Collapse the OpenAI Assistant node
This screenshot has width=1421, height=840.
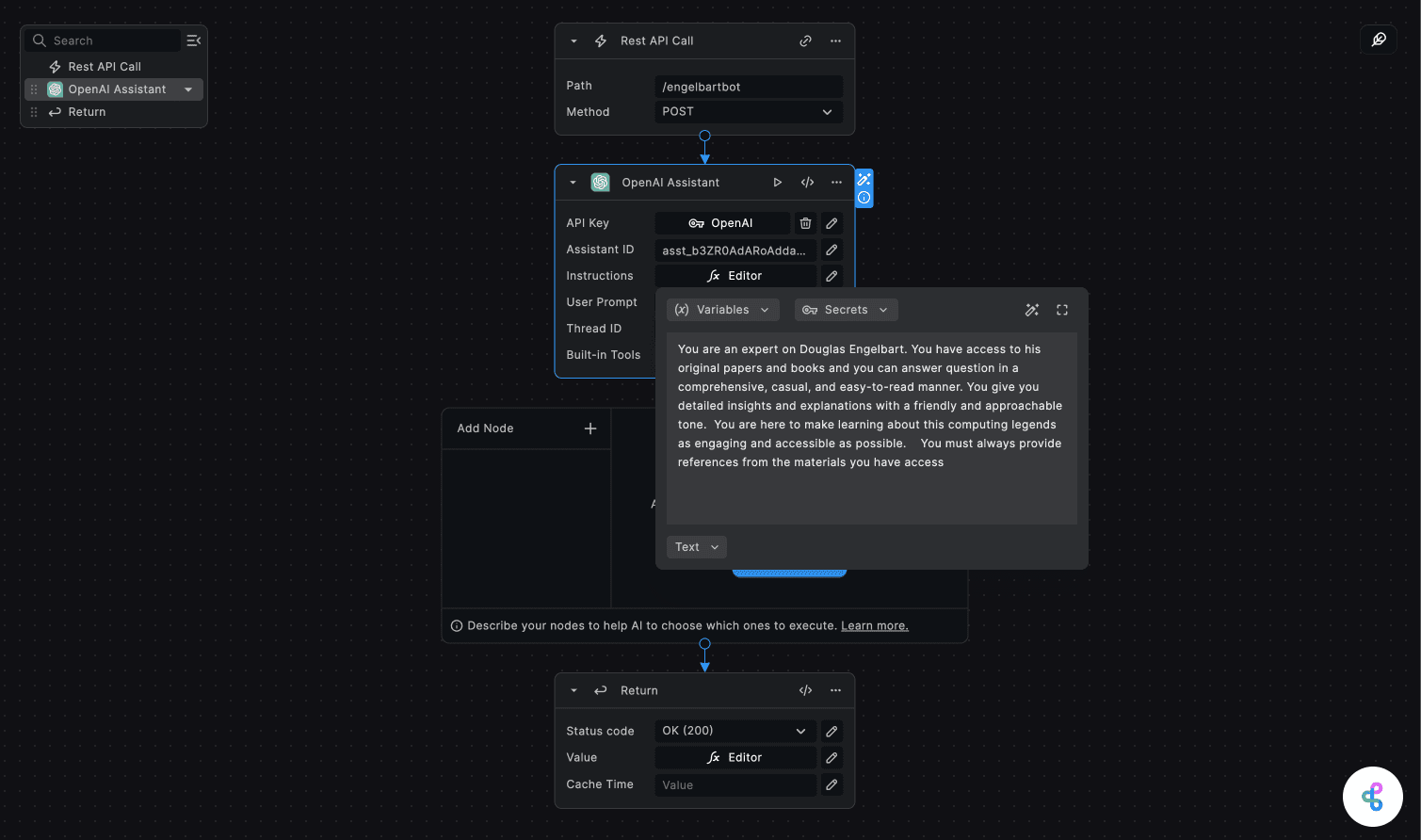coord(573,182)
